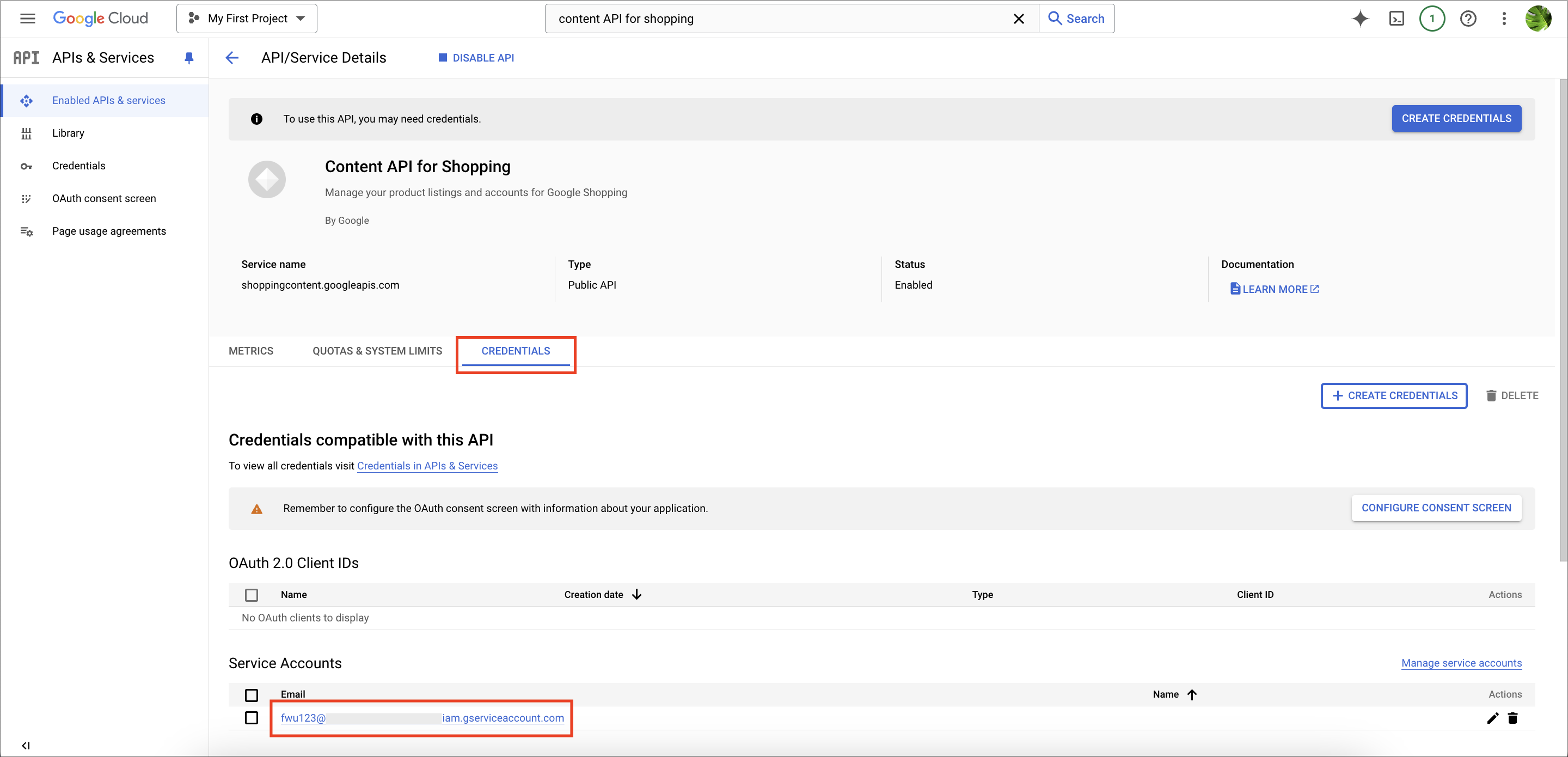Screen dimensions: 1568x757
Task: Open Credentials in APIs & Services link
Action: click(x=427, y=466)
